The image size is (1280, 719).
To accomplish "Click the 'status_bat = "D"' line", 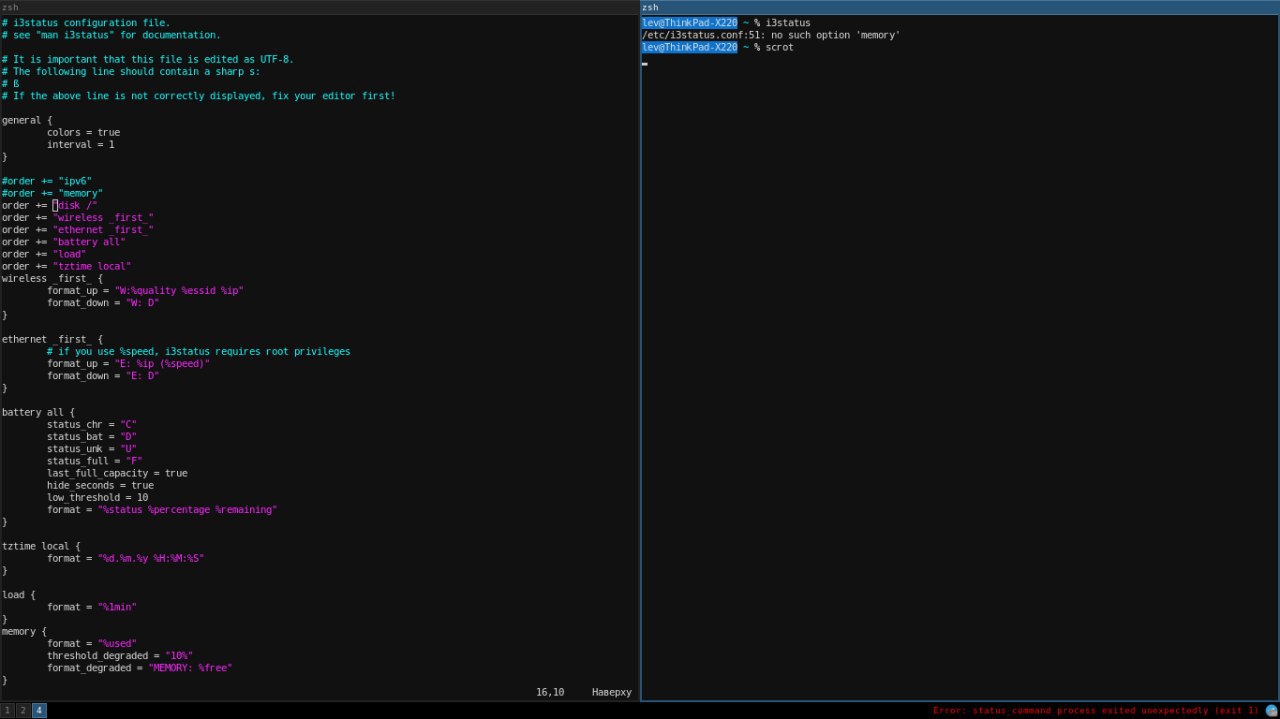I will [92, 436].
